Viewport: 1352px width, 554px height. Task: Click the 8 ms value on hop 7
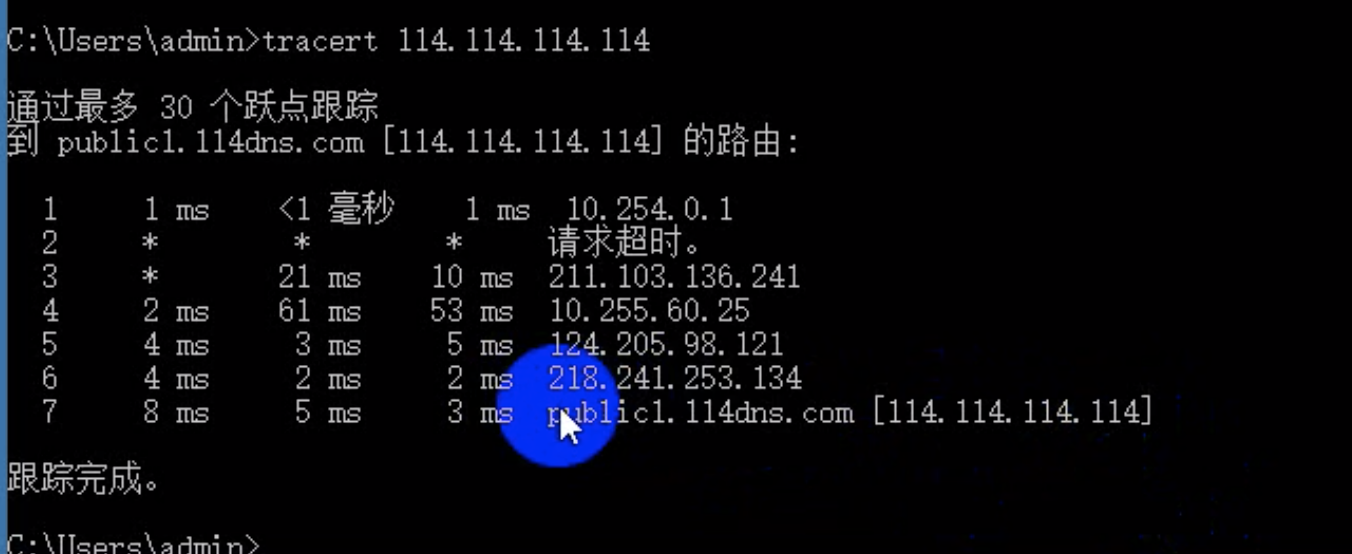(x=176, y=413)
